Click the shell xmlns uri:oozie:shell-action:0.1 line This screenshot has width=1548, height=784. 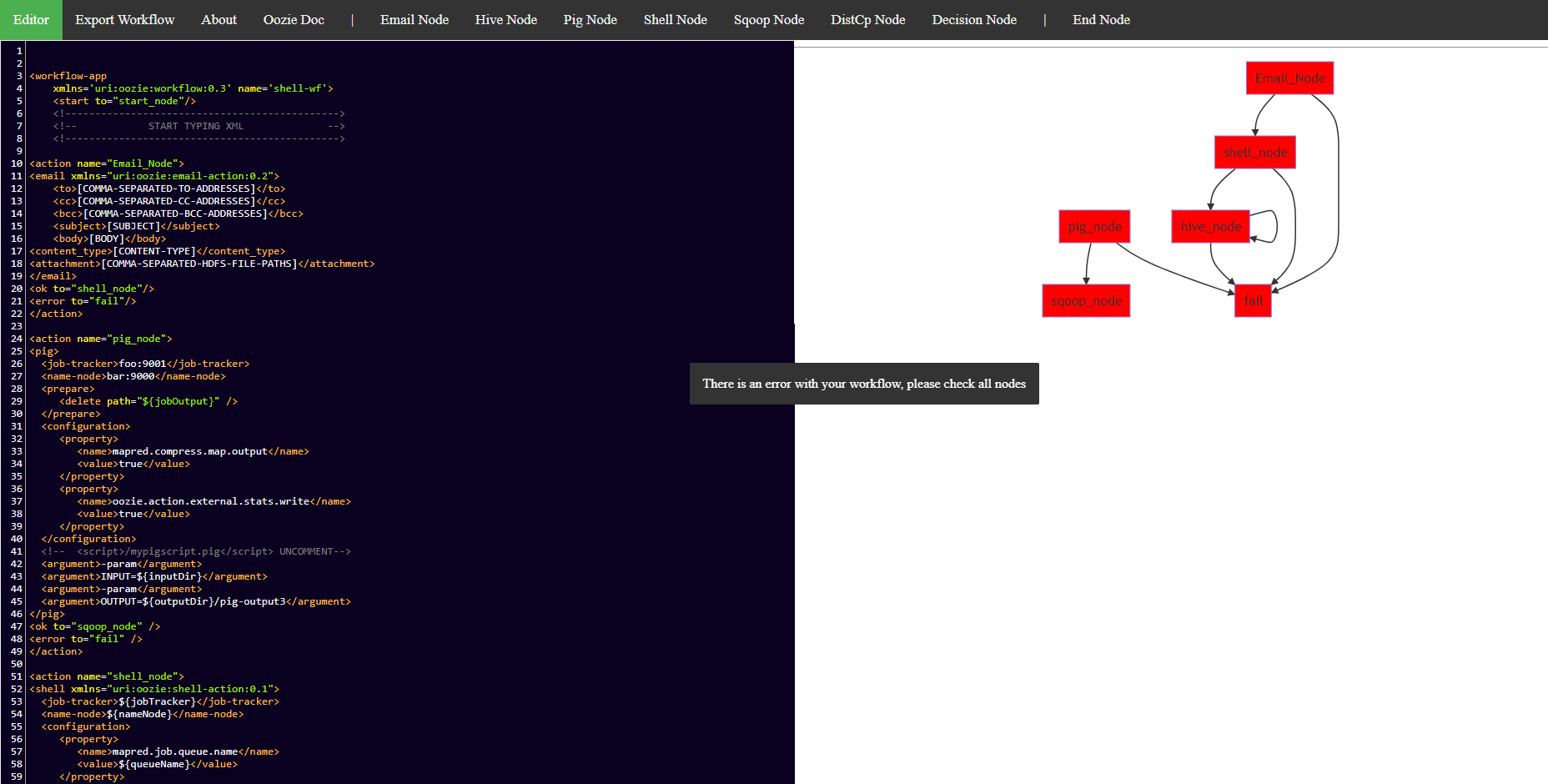(154, 689)
